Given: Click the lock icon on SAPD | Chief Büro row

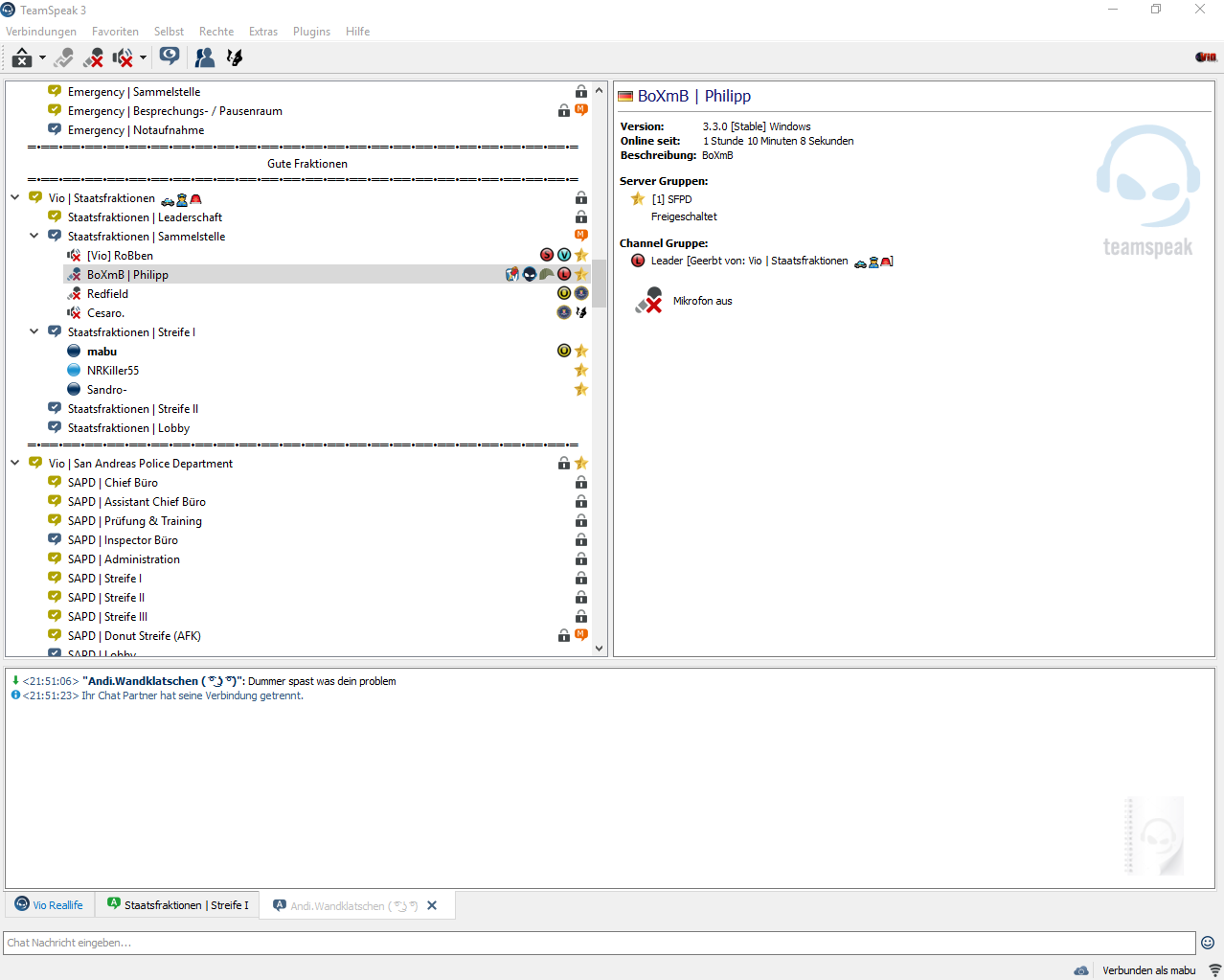Looking at the screenshot, I should [x=581, y=483].
